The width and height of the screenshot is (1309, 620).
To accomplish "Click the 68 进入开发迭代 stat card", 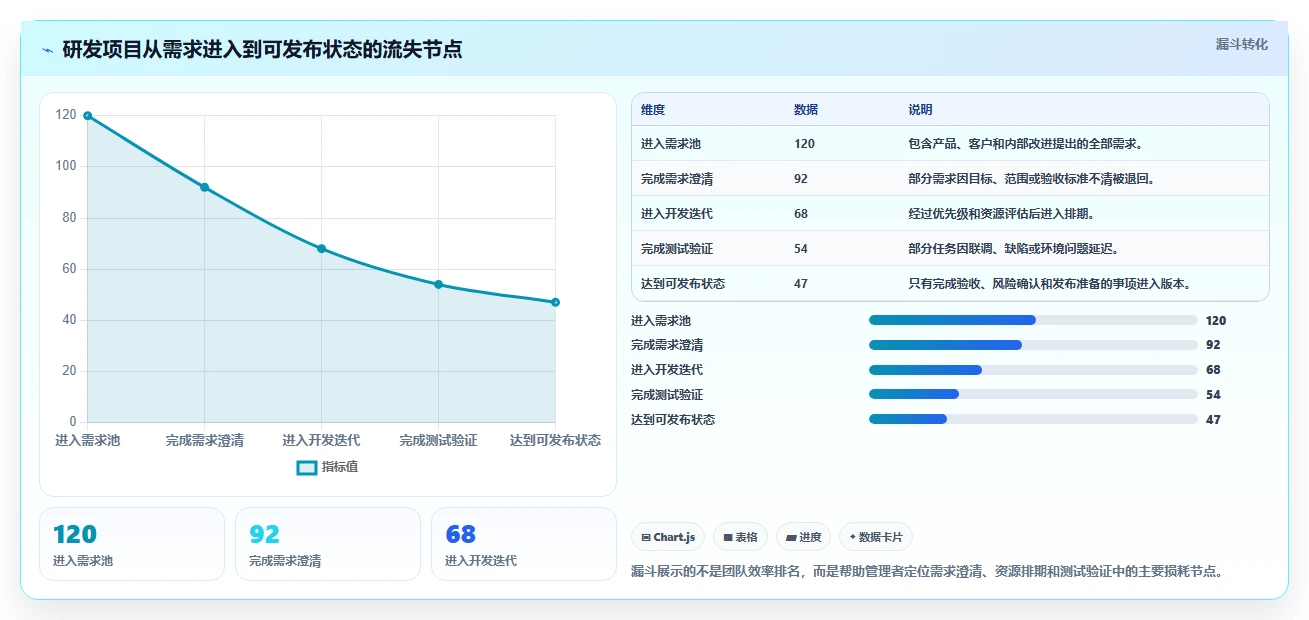I will pyautogui.click(x=524, y=544).
